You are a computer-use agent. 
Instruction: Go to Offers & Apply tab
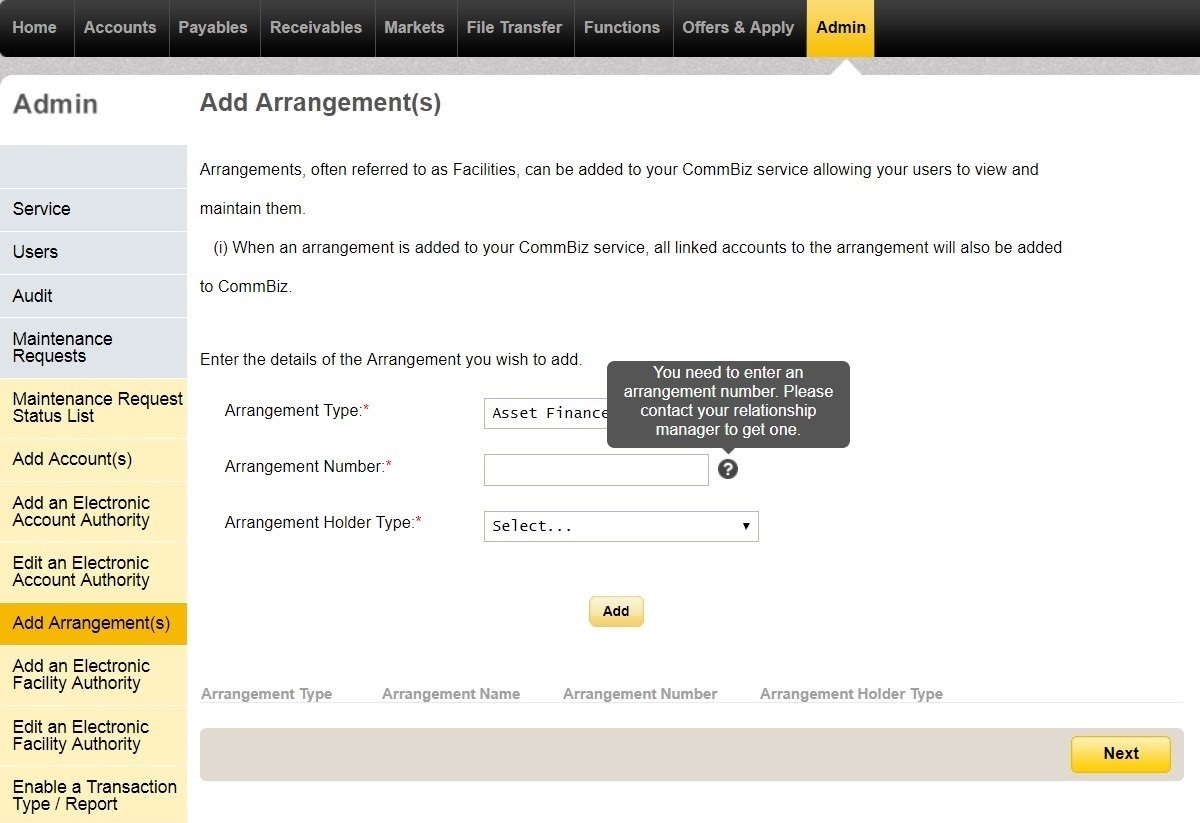pos(738,28)
